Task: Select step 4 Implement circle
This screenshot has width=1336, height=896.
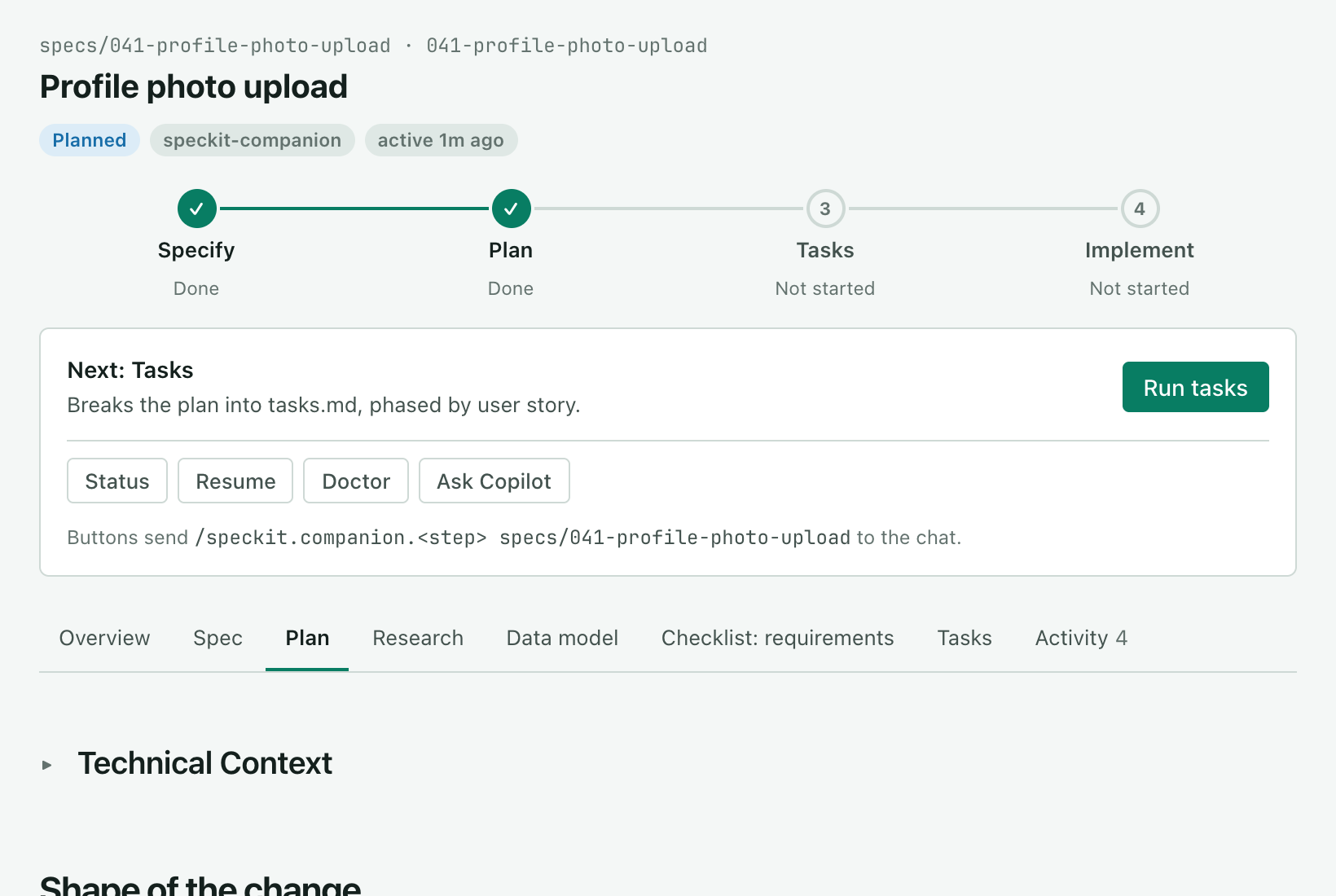Action: [x=1140, y=209]
